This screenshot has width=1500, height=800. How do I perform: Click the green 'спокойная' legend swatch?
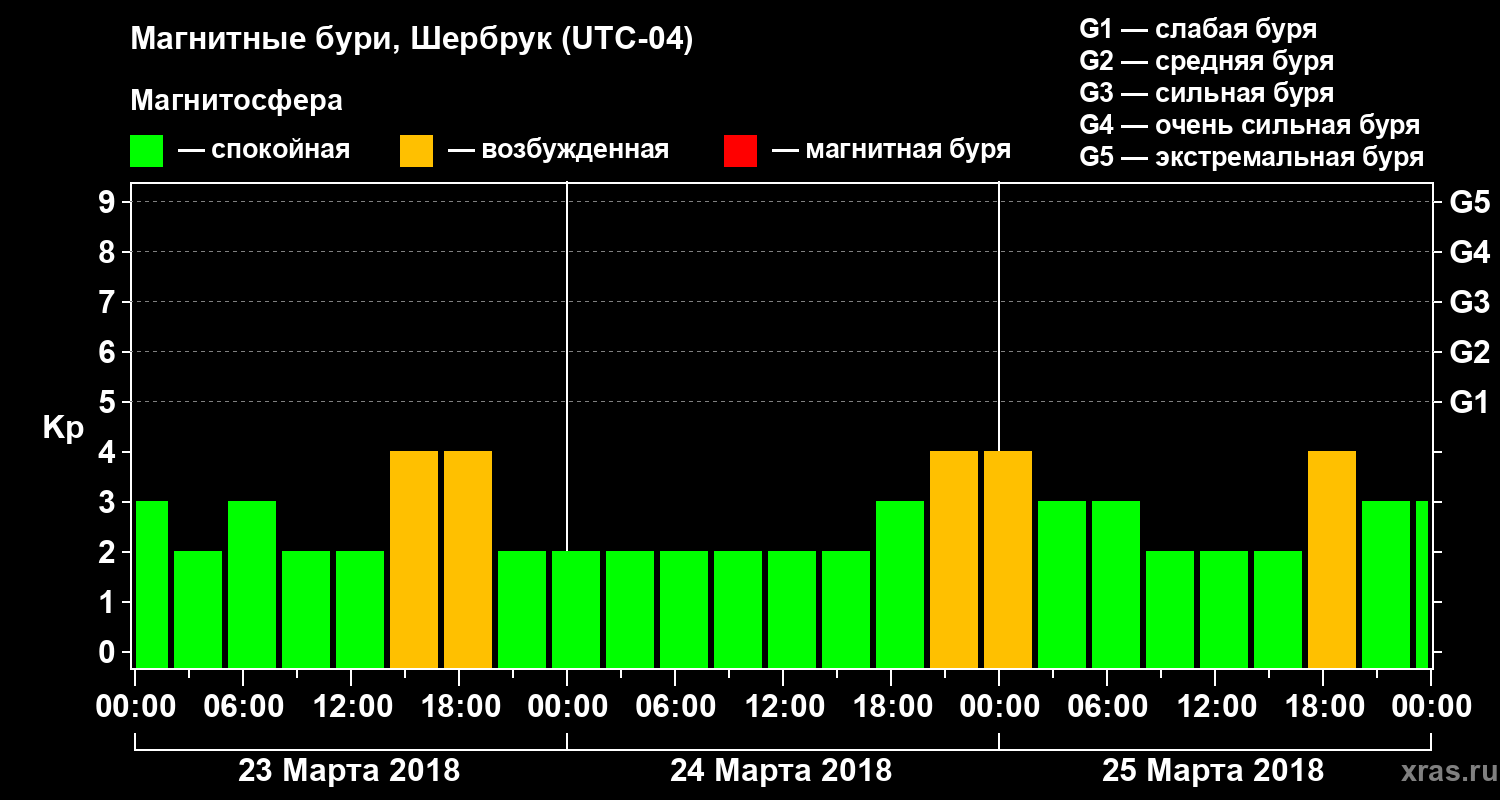pos(147,151)
